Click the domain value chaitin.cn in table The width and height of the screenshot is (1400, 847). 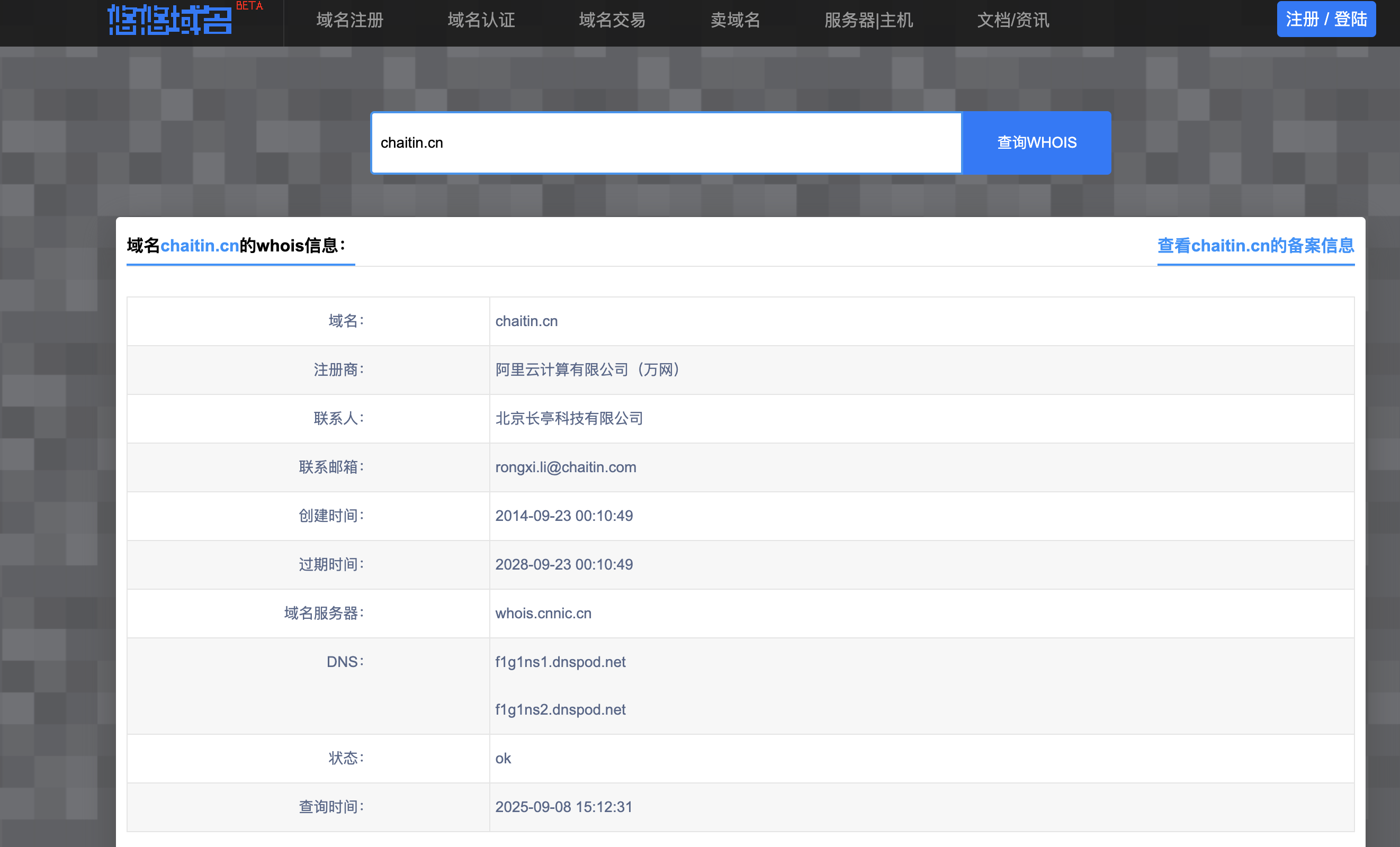click(526, 321)
